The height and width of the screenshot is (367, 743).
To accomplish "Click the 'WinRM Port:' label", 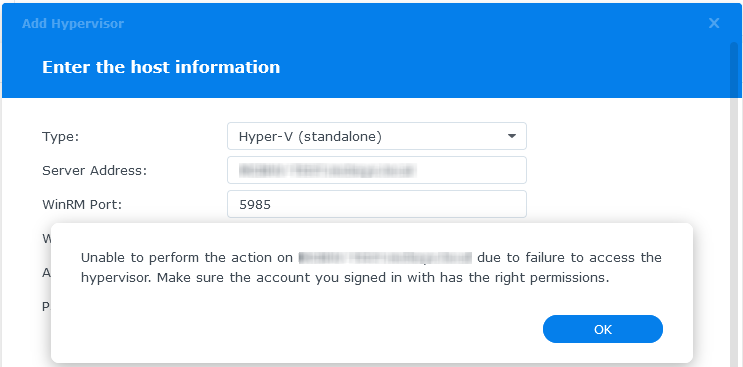I will [82, 205].
